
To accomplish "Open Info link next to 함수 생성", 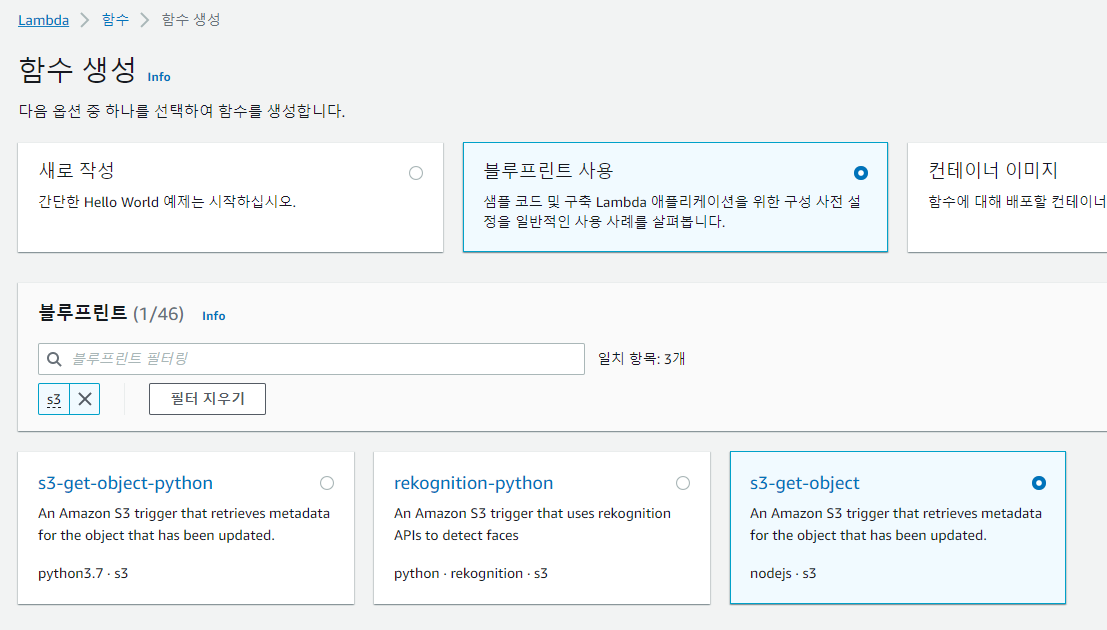I will coord(159,77).
